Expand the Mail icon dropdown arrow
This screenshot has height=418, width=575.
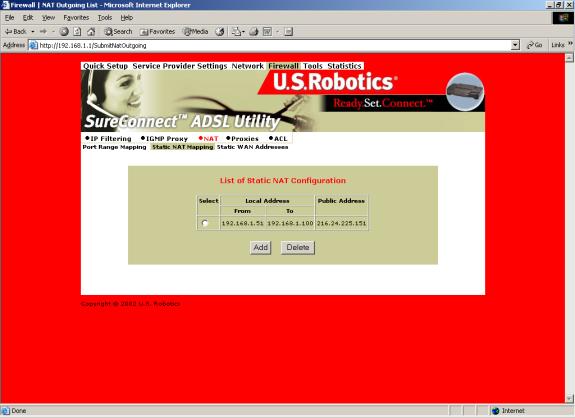pos(243,32)
